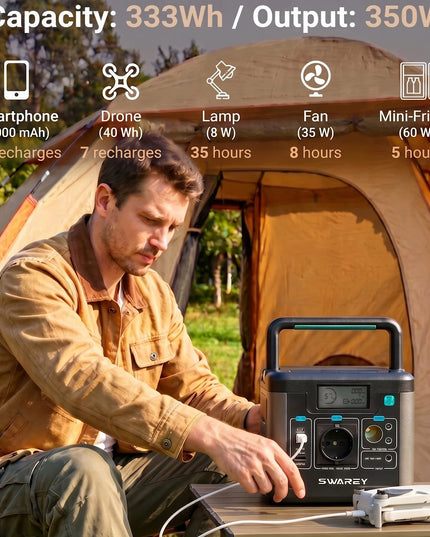Click the teal power button on station

tap(389, 400)
